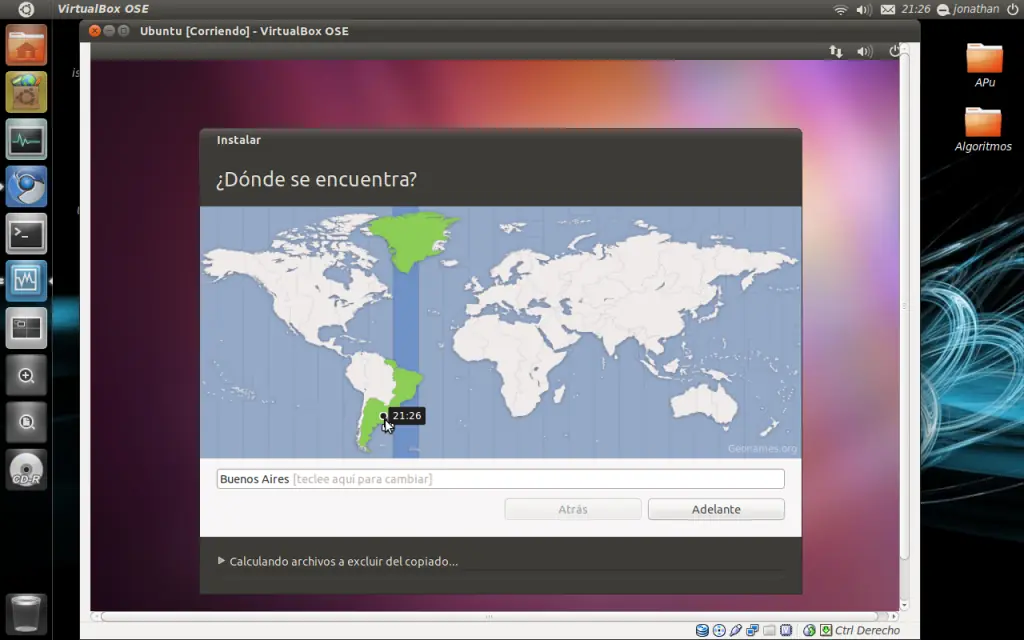Open the Ubuntu dash logo button
The image size is (1024, 640).
[26, 9]
